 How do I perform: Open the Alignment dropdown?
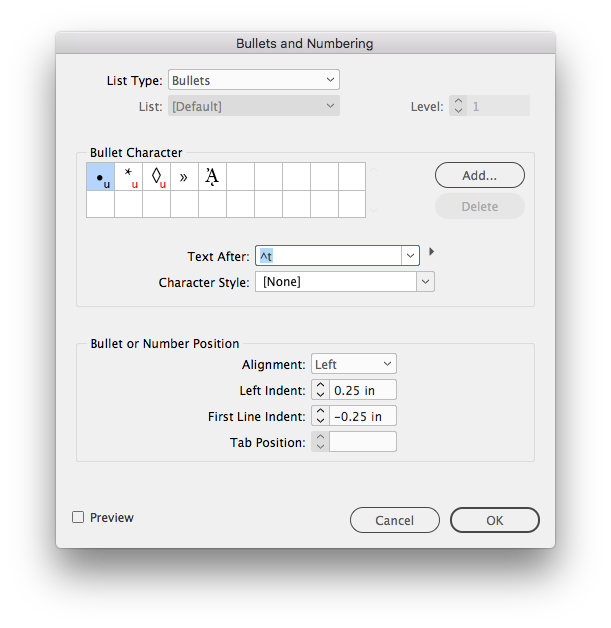click(354, 364)
